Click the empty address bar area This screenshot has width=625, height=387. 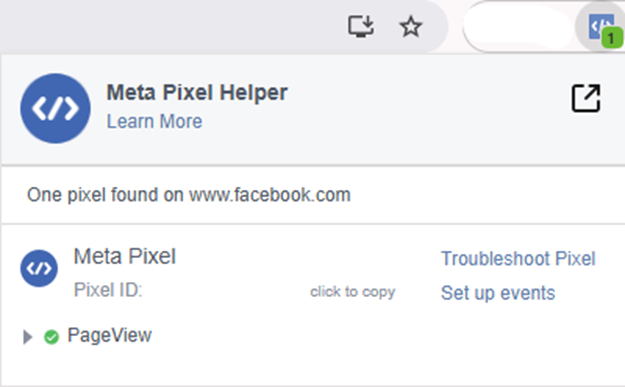click(171, 26)
